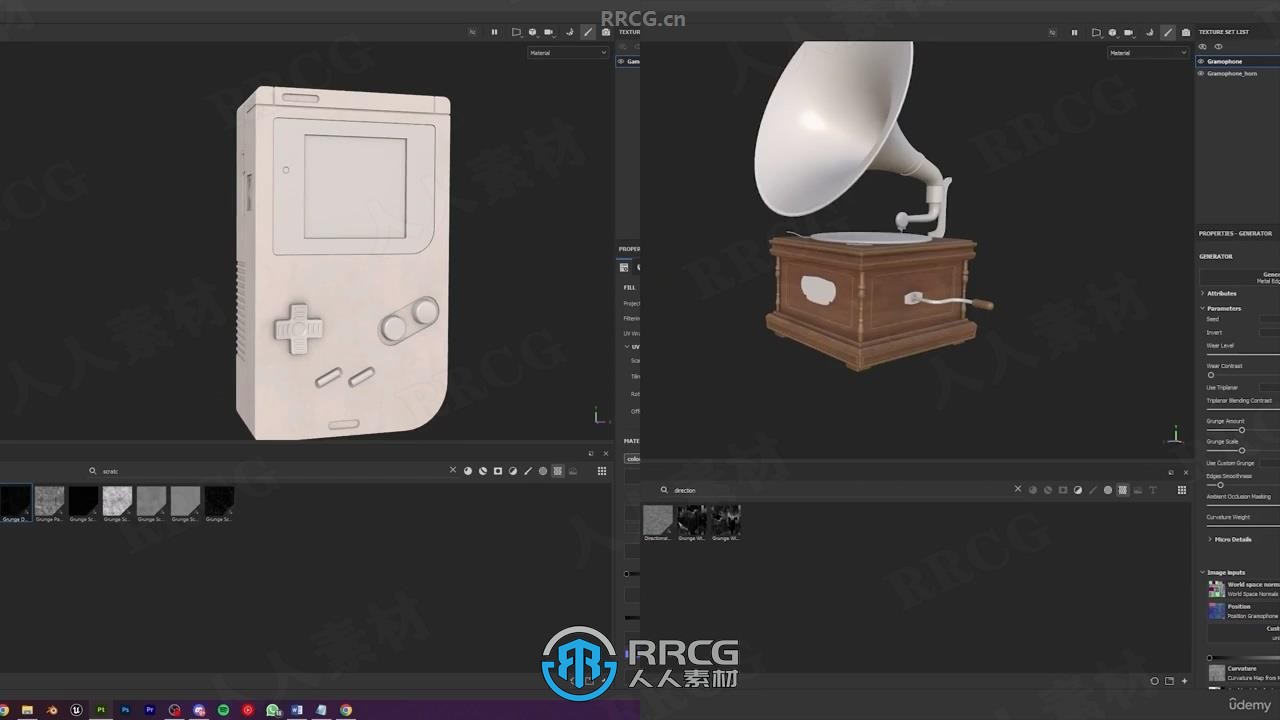This screenshot has height=720, width=1280.
Task: Filter Game Boy shelf by textures icon
Action: (558, 470)
